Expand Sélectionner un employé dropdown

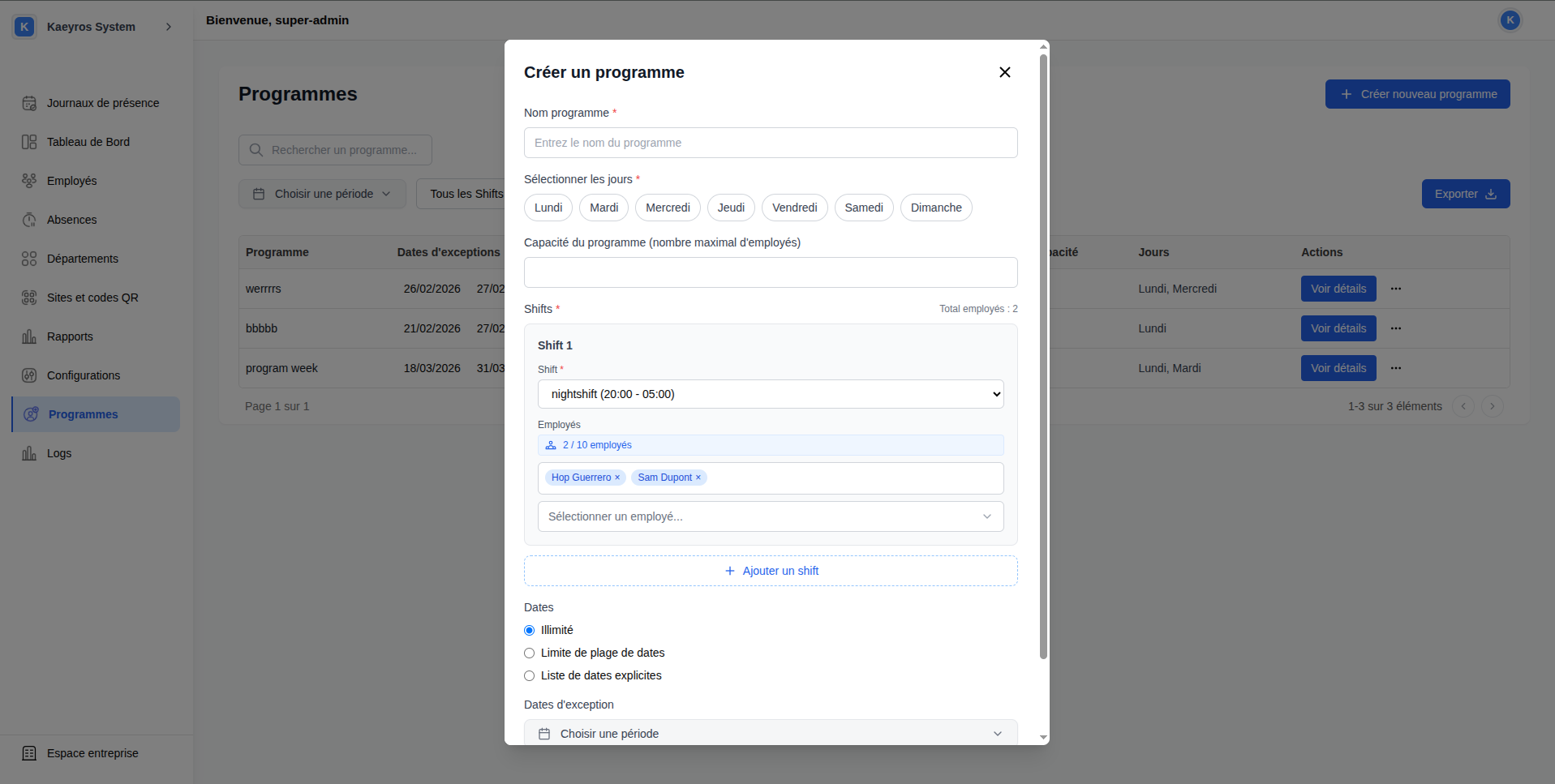(x=770, y=516)
